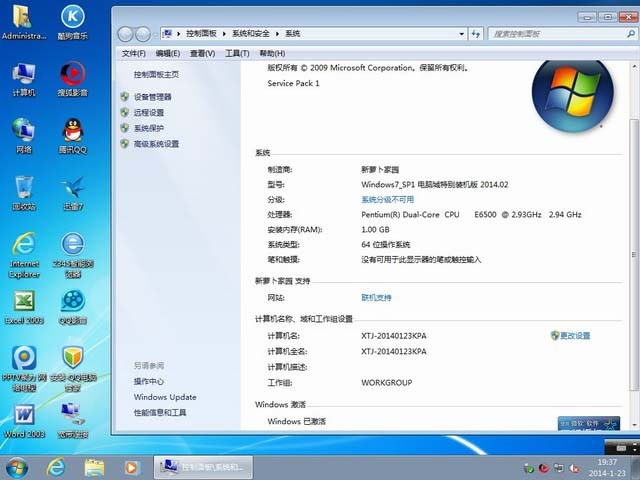Click the search magnifier icon

tap(631, 34)
